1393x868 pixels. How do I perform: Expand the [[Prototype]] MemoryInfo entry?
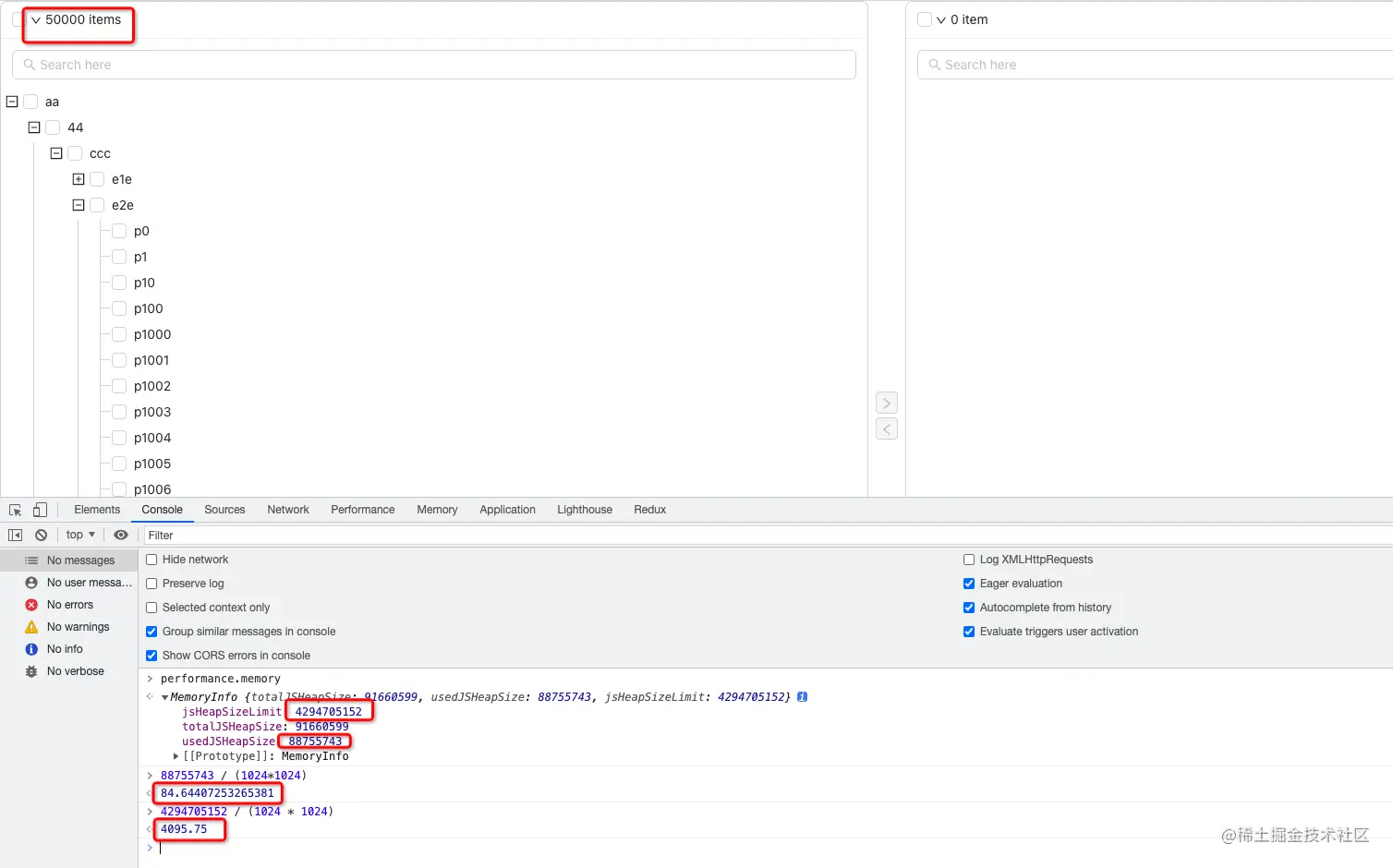176,756
